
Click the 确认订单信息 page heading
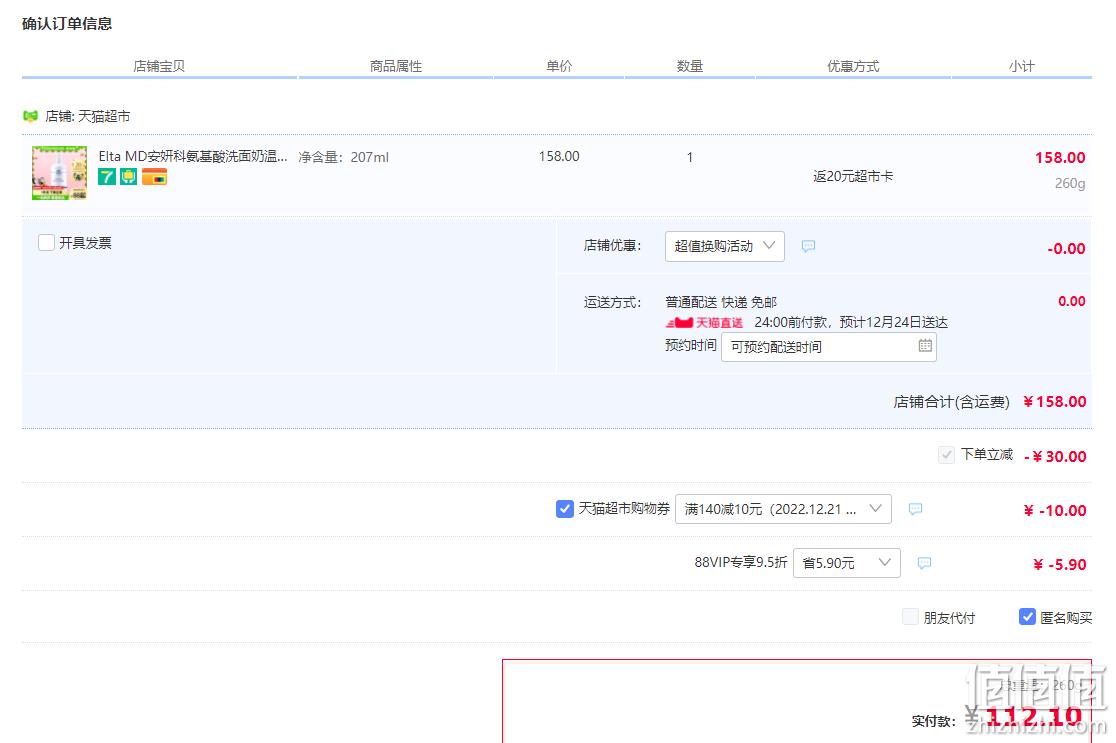pyautogui.click(x=67, y=23)
